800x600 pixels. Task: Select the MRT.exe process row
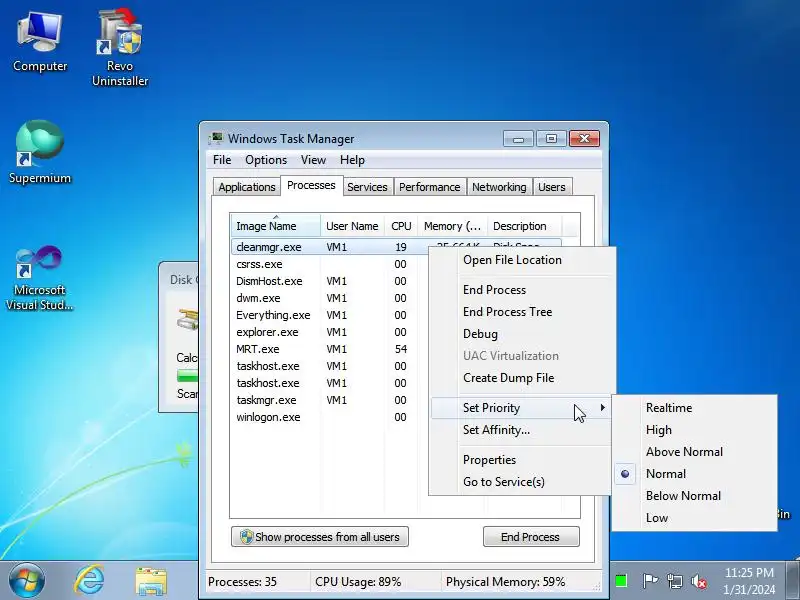click(329, 349)
